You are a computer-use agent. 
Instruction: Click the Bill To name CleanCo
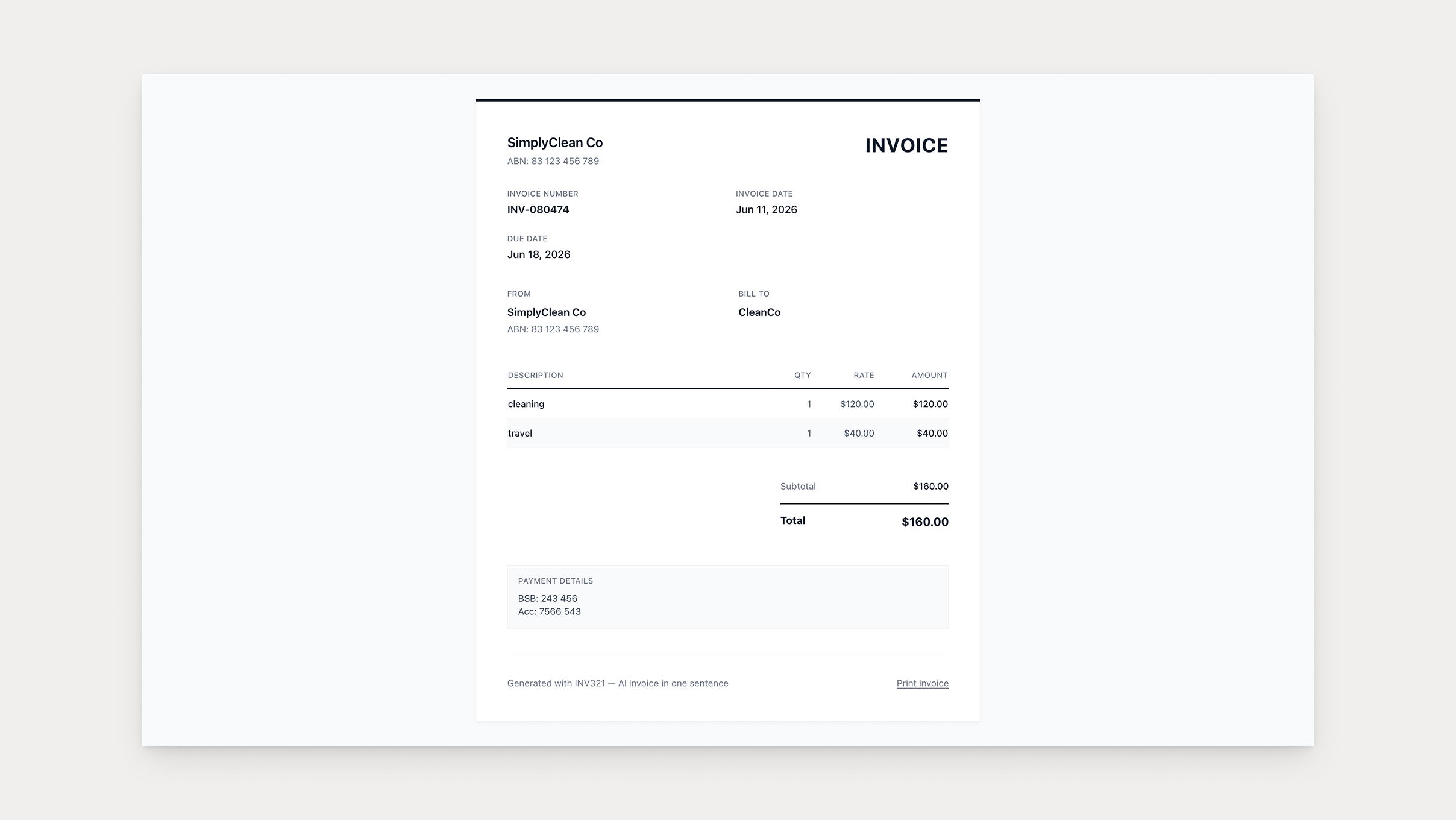point(759,312)
